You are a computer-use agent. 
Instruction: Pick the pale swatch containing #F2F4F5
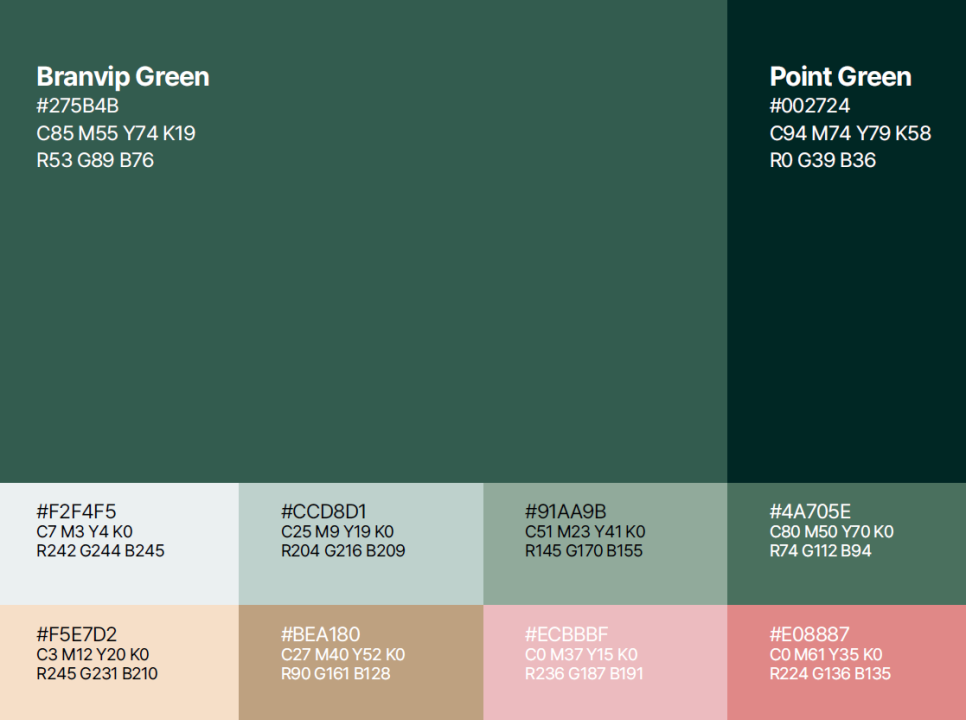(120, 544)
